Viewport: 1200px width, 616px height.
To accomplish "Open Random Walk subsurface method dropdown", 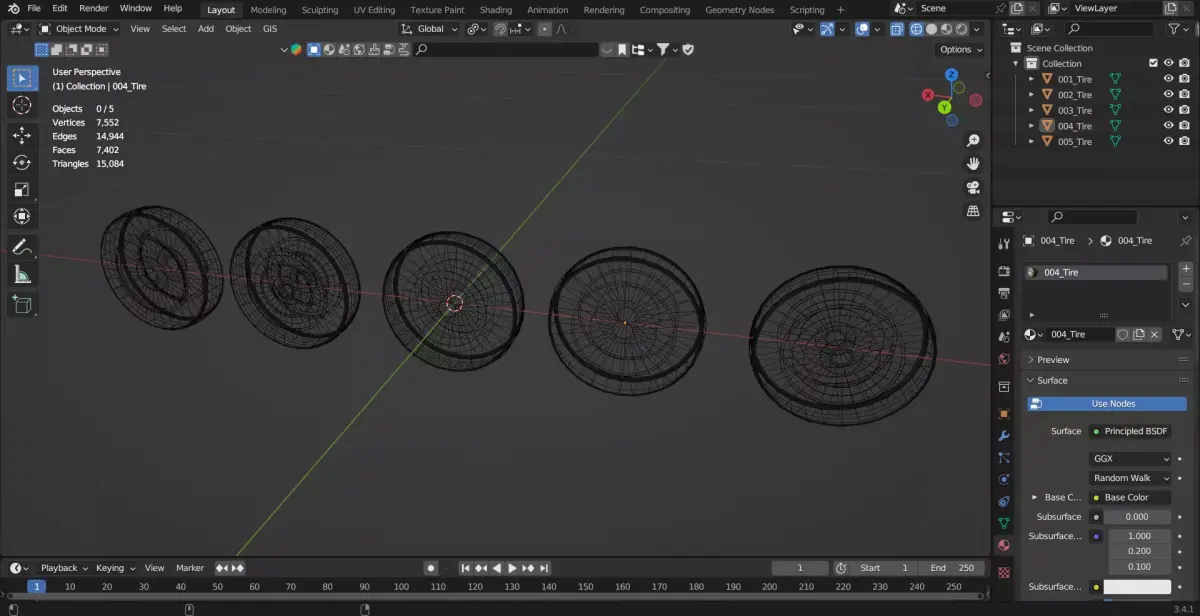I will (1130, 478).
